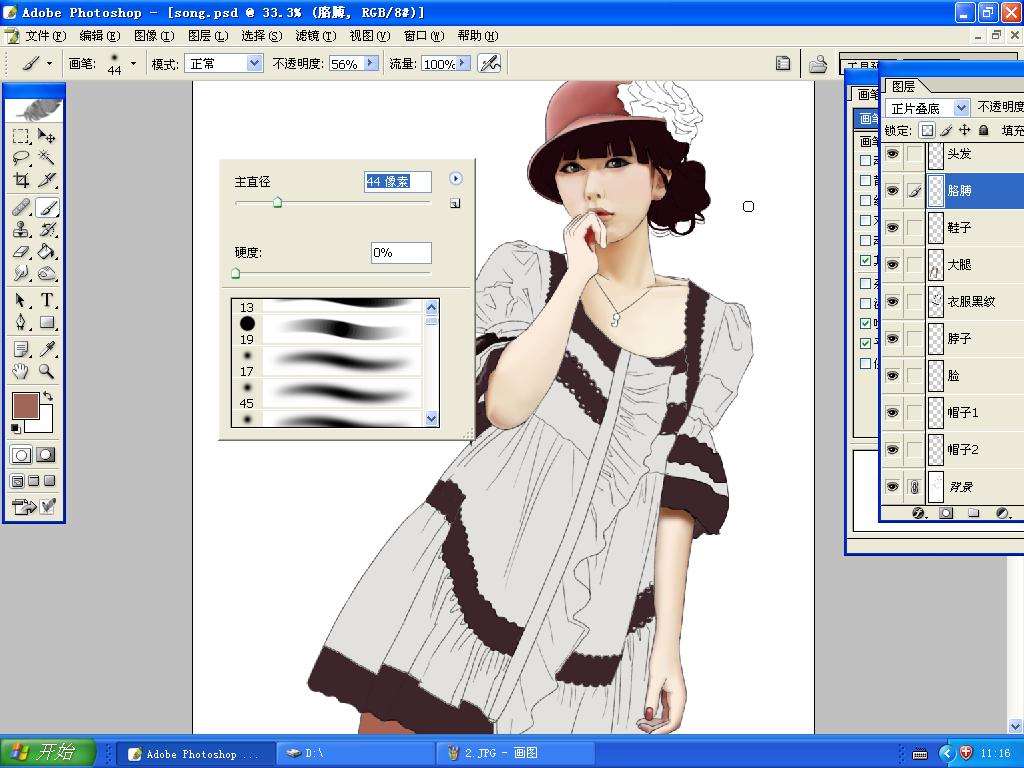Open flow slider arrow at 100%
1024x768 pixels.
[x=464, y=63]
